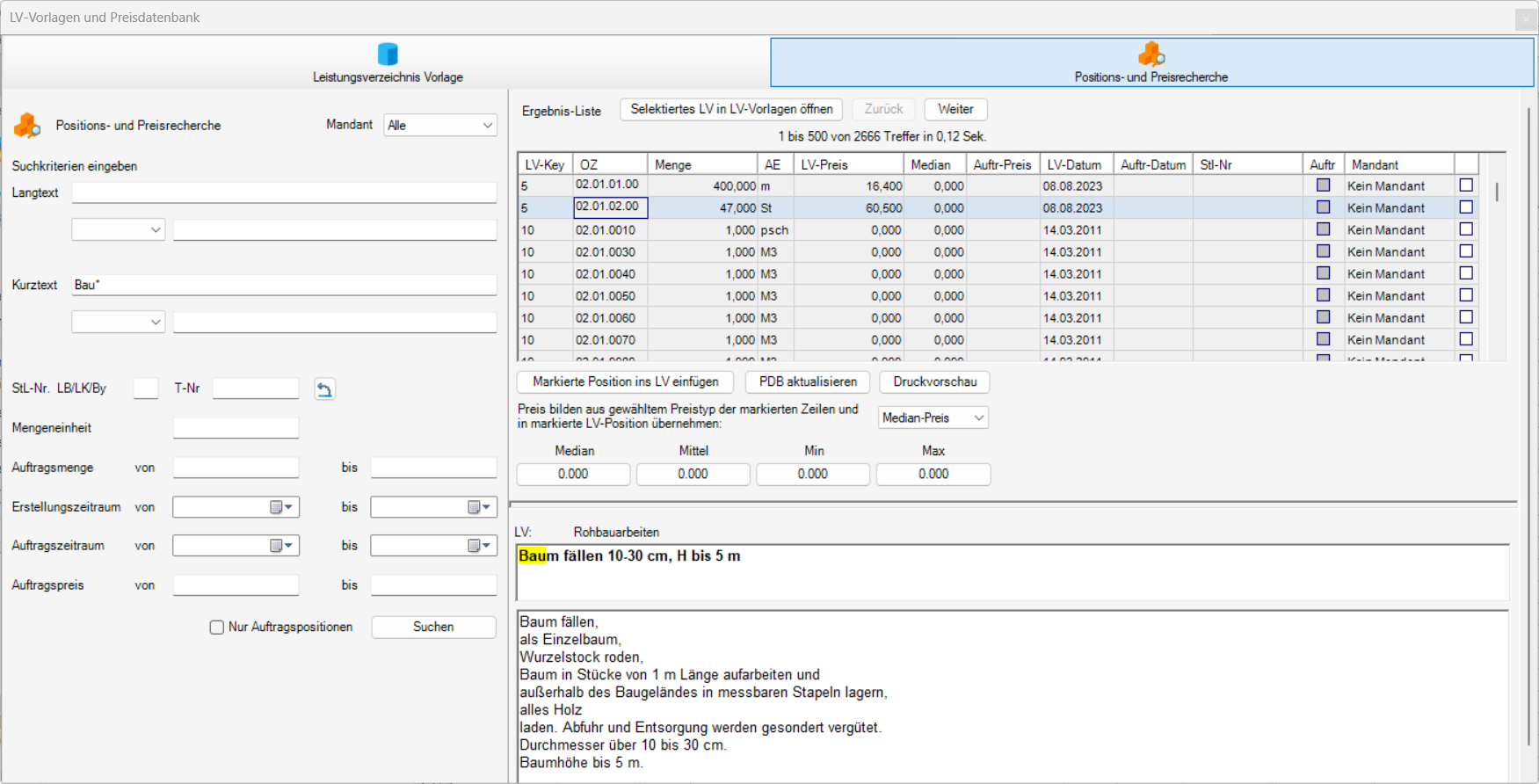Sort results by LV-Datum column header
Image resolution: width=1539 pixels, height=784 pixels.
1077,164
